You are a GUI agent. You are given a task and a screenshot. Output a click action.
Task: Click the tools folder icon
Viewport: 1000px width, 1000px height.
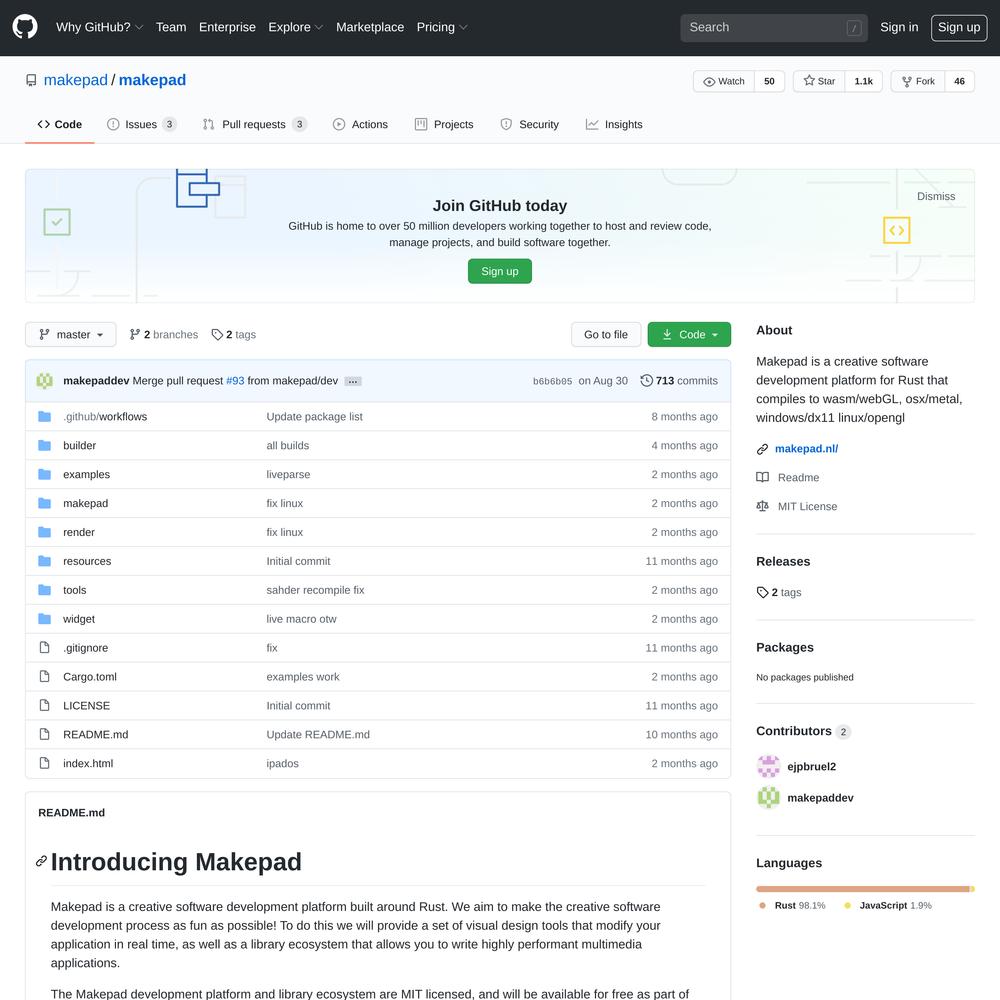44,590
